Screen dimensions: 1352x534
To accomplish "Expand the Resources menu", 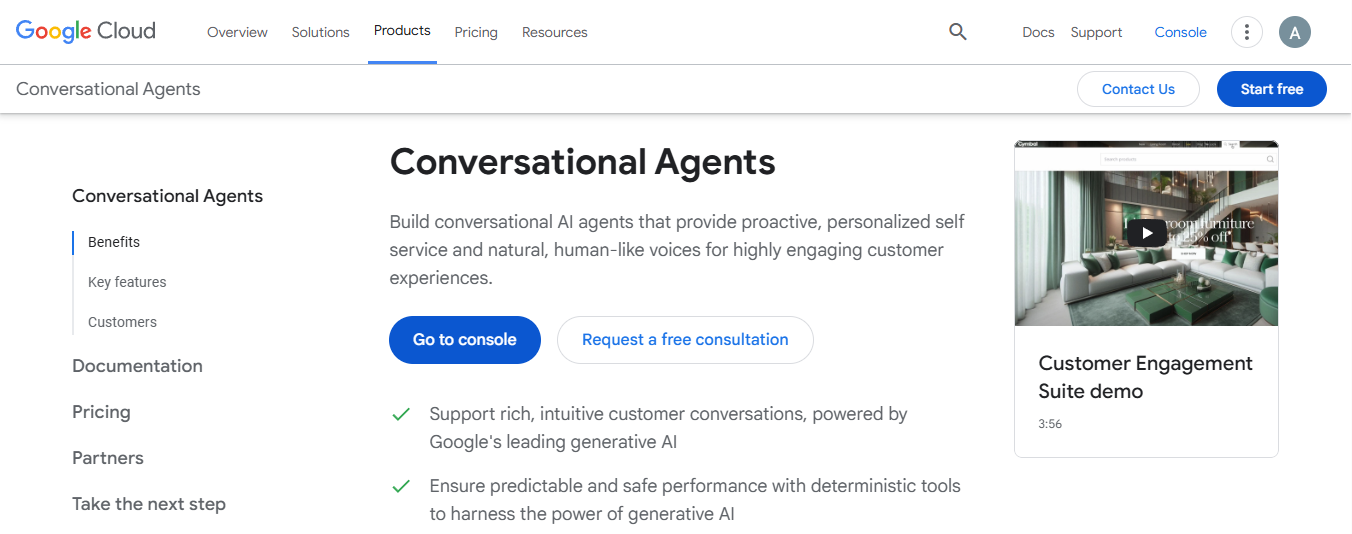I will (x=554, y=32).
